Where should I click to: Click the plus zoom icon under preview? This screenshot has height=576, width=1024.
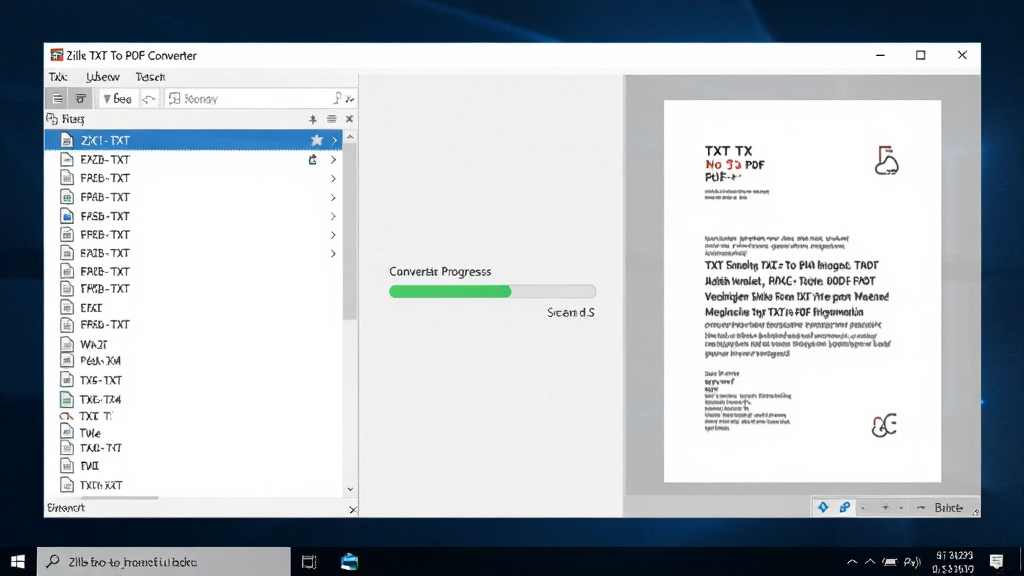point(886,507)
